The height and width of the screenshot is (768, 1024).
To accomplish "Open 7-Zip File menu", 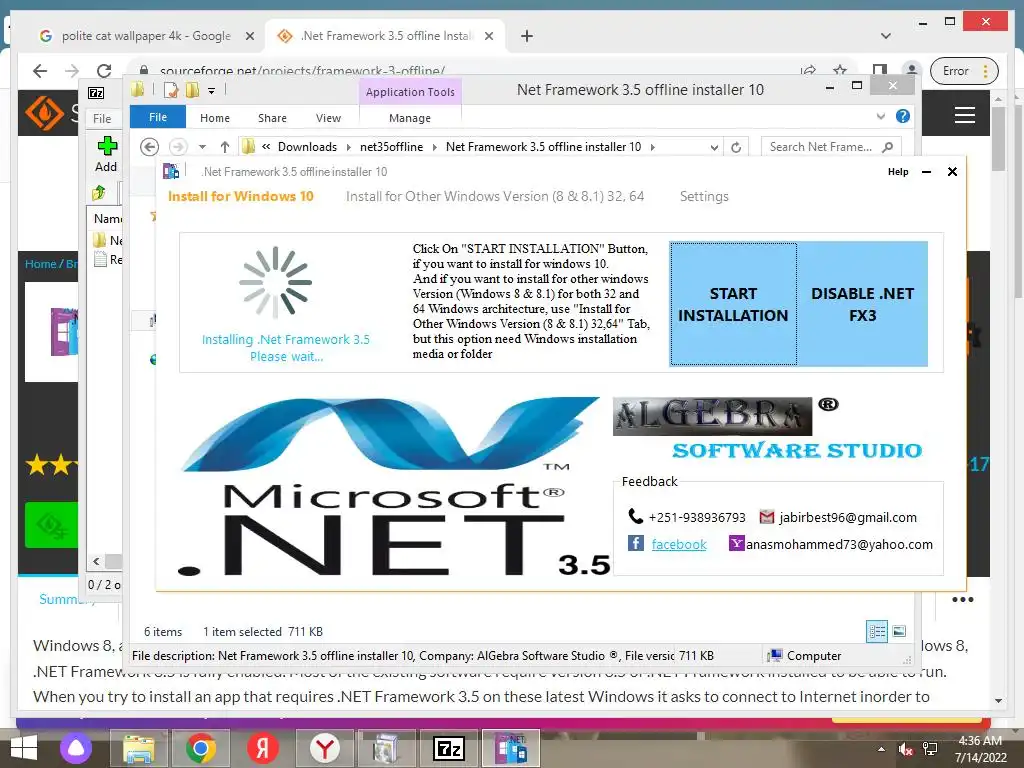I will (102, 118).
